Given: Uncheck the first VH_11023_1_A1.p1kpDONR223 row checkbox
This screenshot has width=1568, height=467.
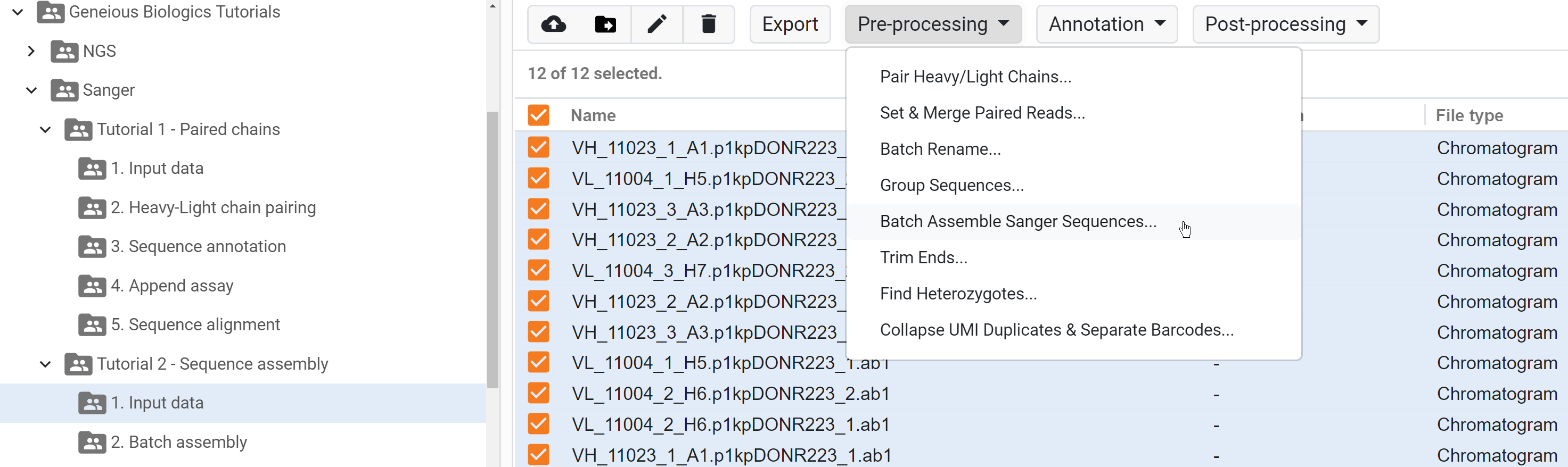Looking at the screenshot, I should [539, 147].
